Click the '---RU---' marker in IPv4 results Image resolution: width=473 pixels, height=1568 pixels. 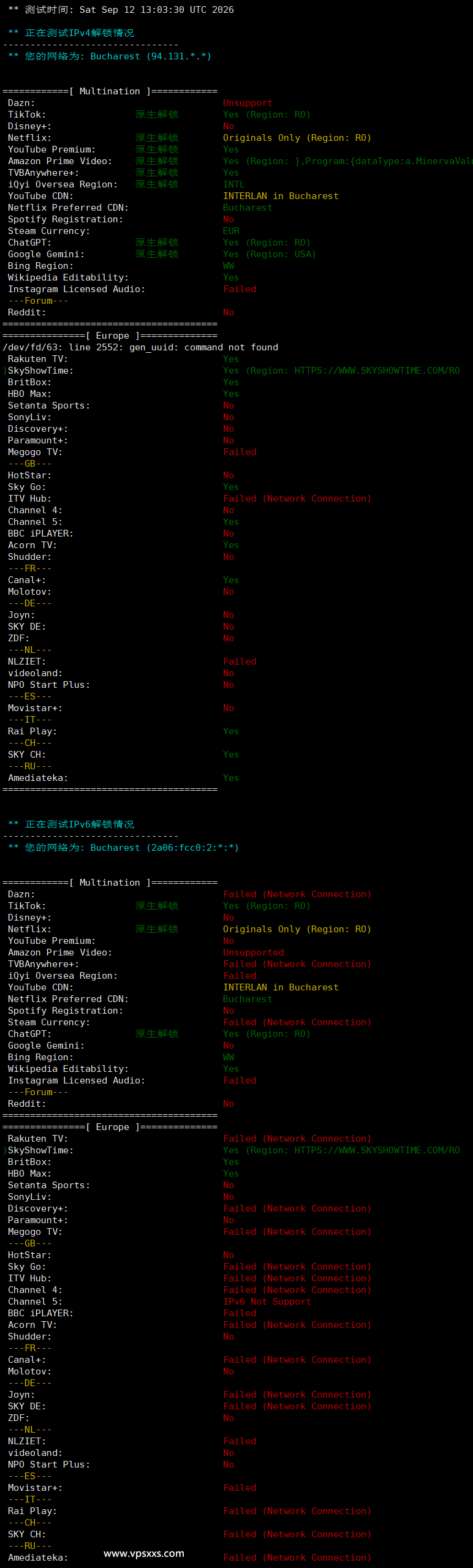point(29,766)
